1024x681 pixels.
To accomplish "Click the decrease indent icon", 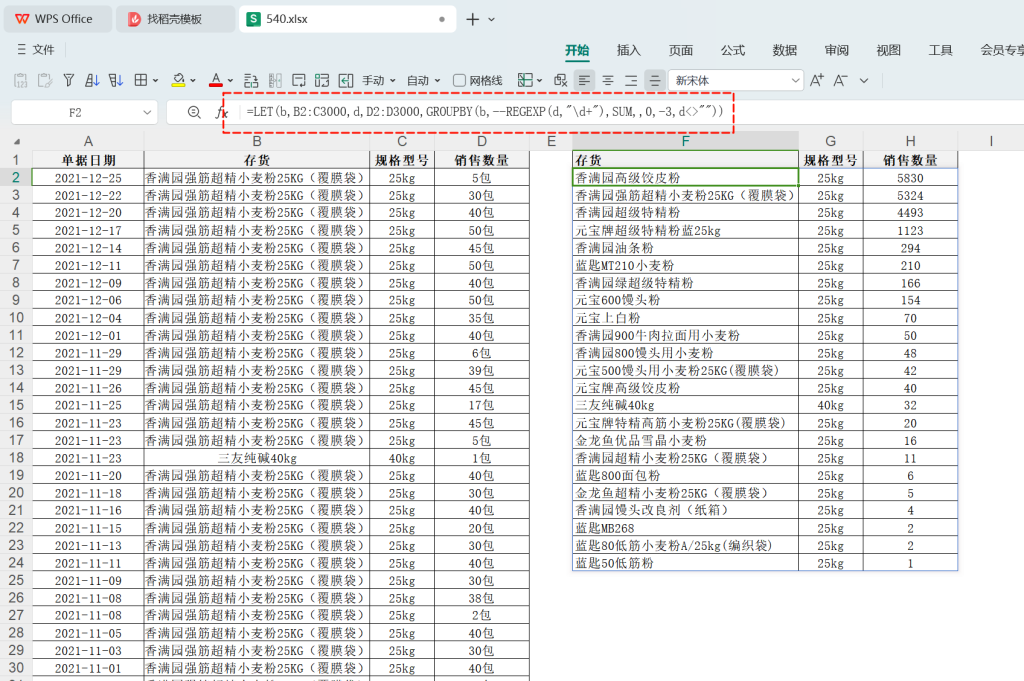I will click(346, 80).
